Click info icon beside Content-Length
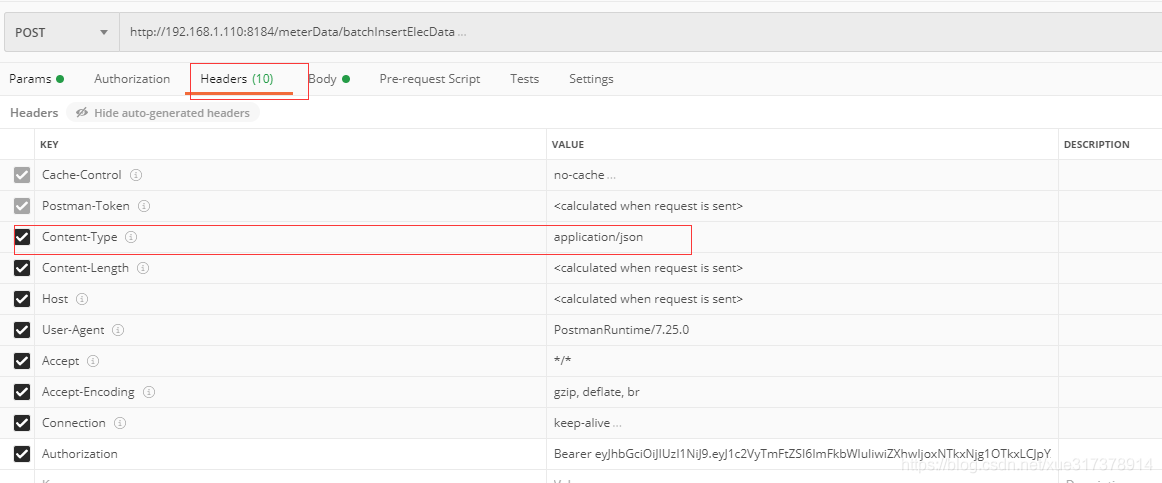This screenshot has width=1162, height=483. (143, 268)
